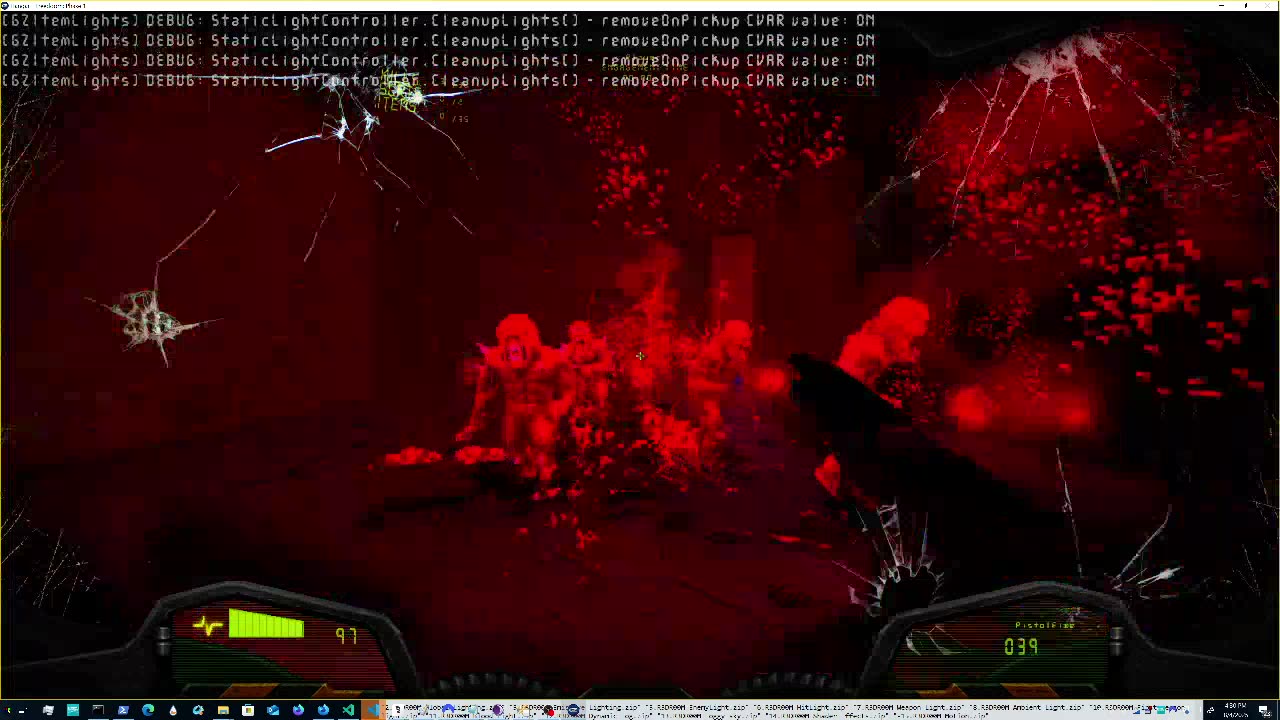Open the PowerShell taskbar icon

pyautogui.click(x=123, y=711)
